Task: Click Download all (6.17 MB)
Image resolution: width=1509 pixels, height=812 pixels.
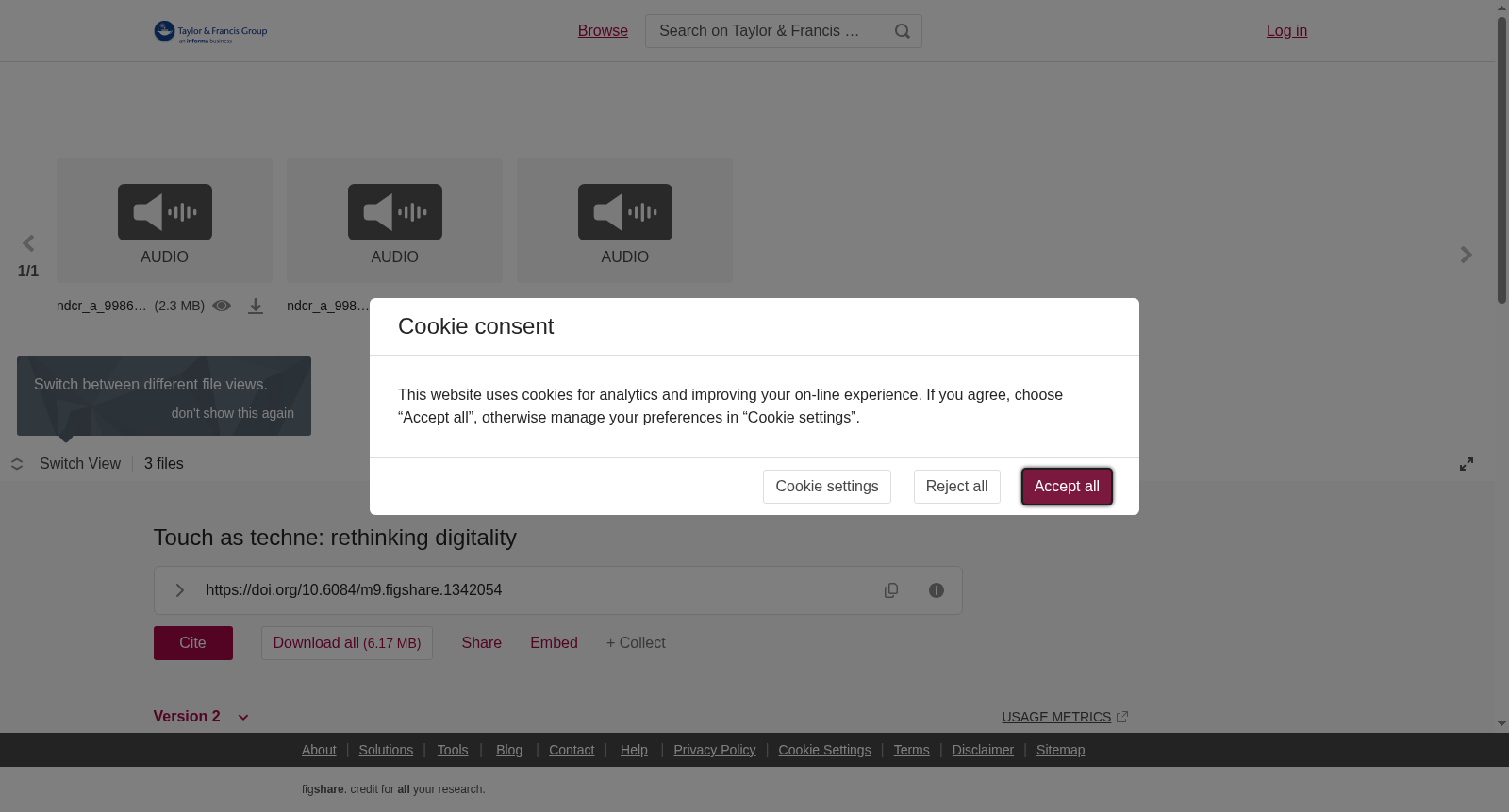Action: click(x=347, y=643)
